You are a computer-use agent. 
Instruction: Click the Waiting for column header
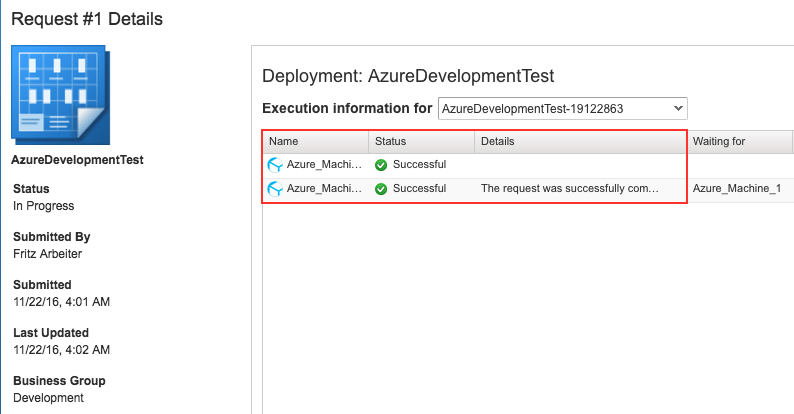(x=740, y=142)
